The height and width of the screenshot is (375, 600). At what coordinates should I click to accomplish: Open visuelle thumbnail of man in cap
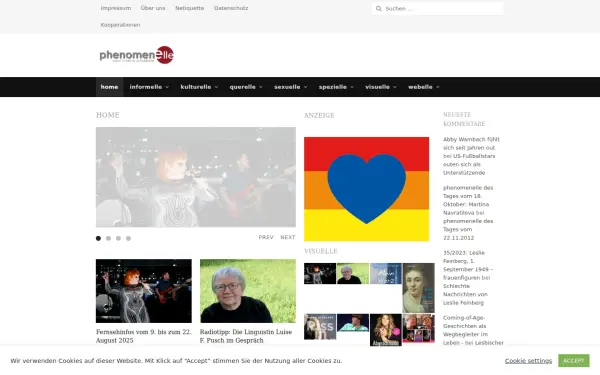353,323
